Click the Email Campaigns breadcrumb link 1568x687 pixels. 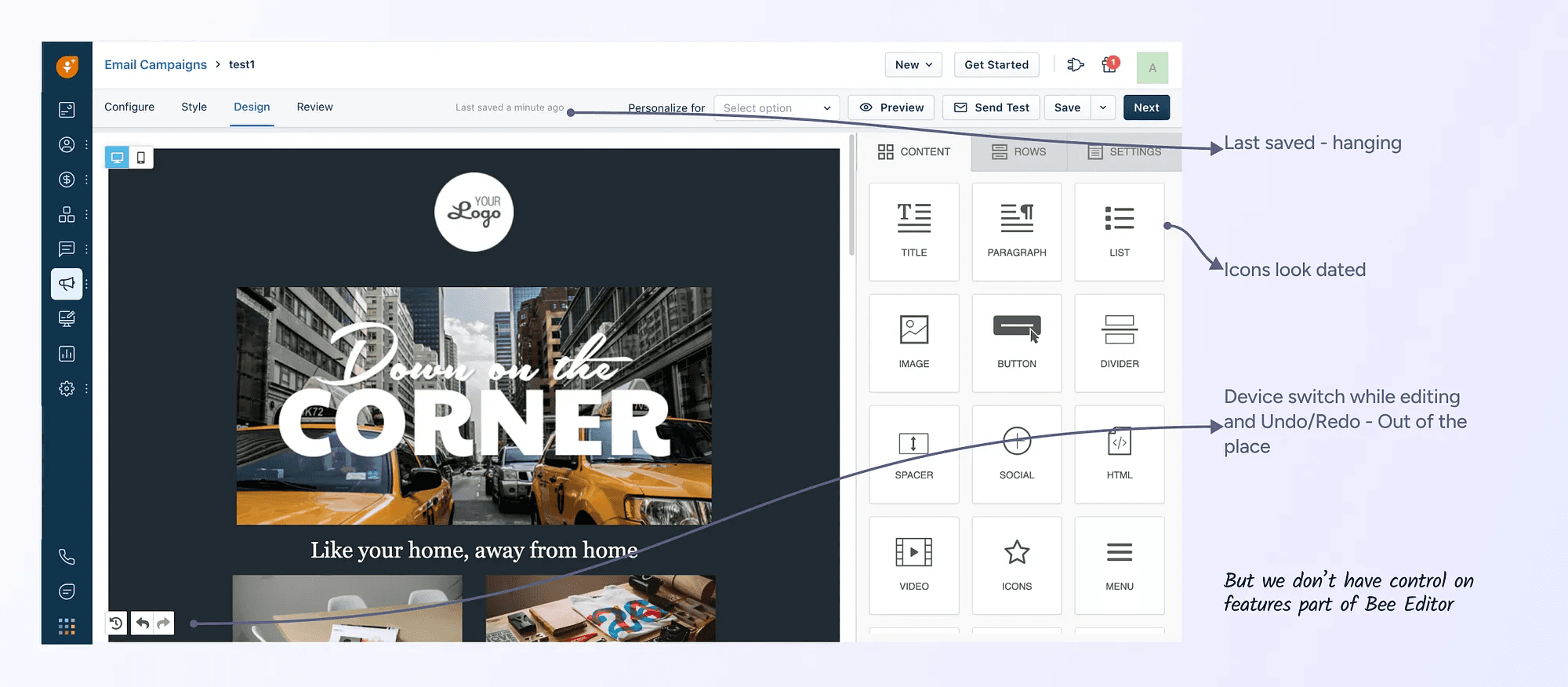(155, 64)
